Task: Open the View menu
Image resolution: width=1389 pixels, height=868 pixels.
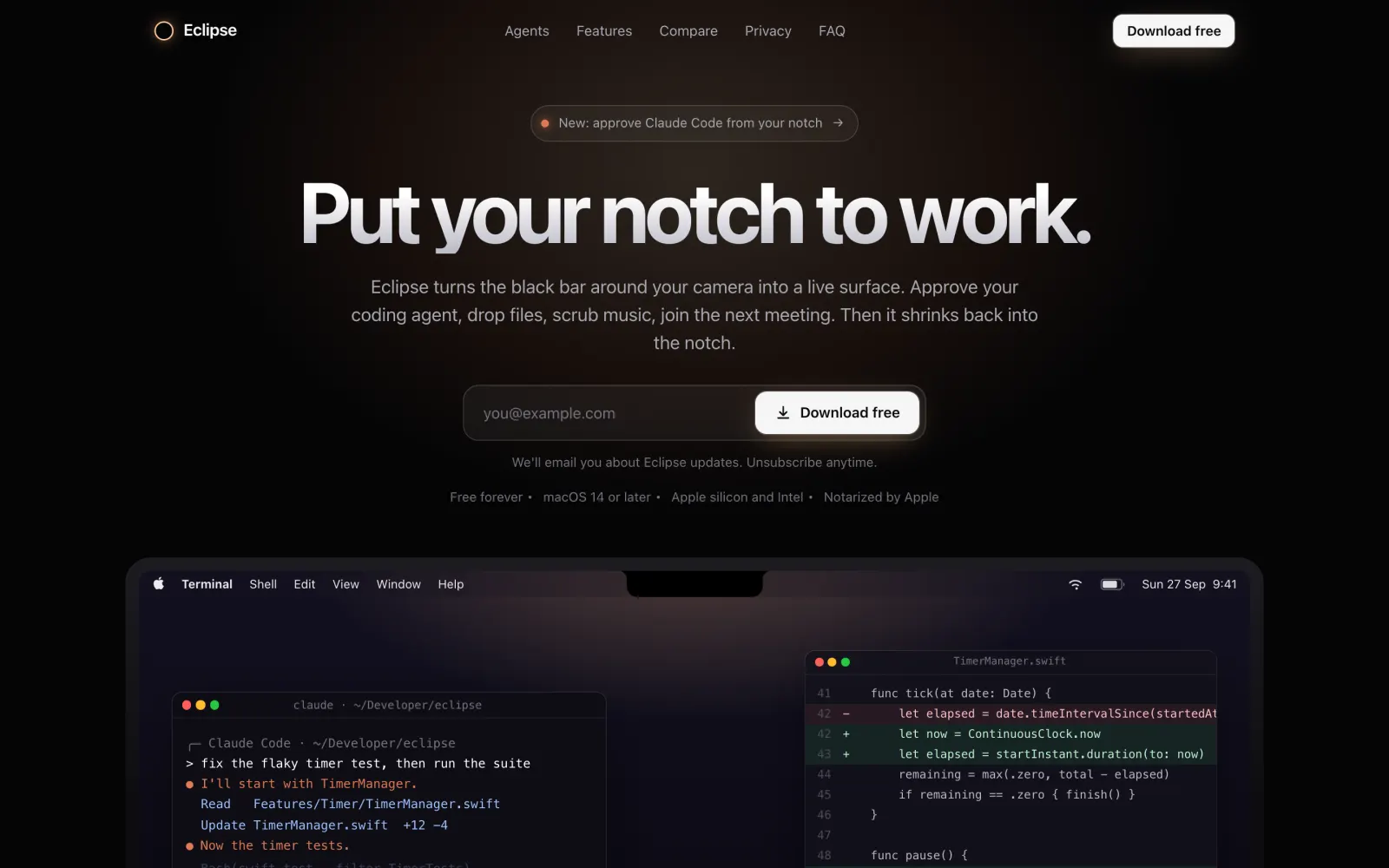Action: point(346,584)
